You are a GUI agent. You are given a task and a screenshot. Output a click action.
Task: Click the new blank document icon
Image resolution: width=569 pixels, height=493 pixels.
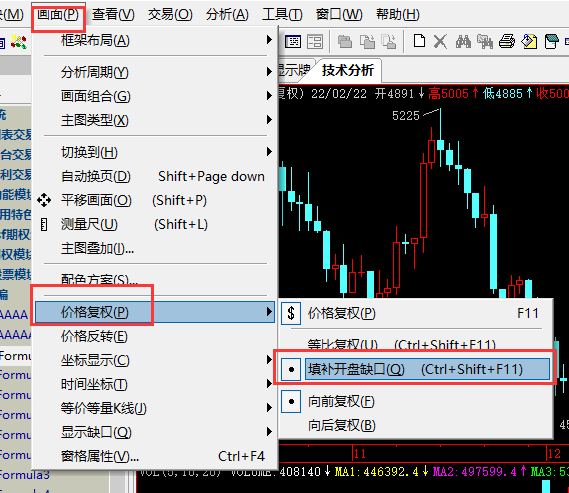[x=419, y=41]
